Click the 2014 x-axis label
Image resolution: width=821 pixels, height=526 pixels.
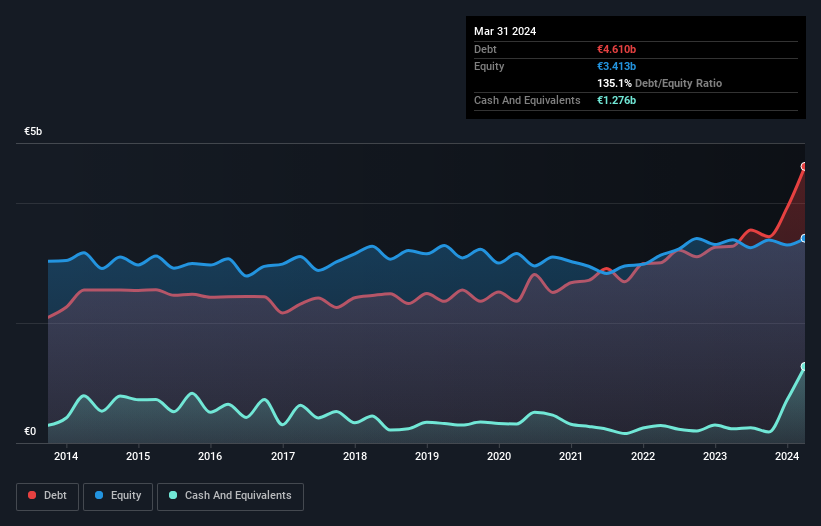[x=66, y=456]
